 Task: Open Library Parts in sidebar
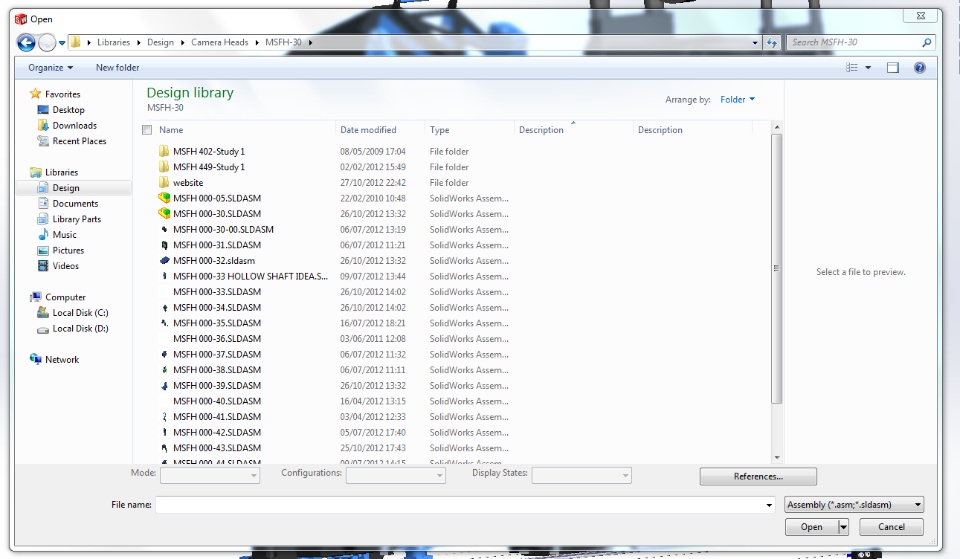pos(77,219)
